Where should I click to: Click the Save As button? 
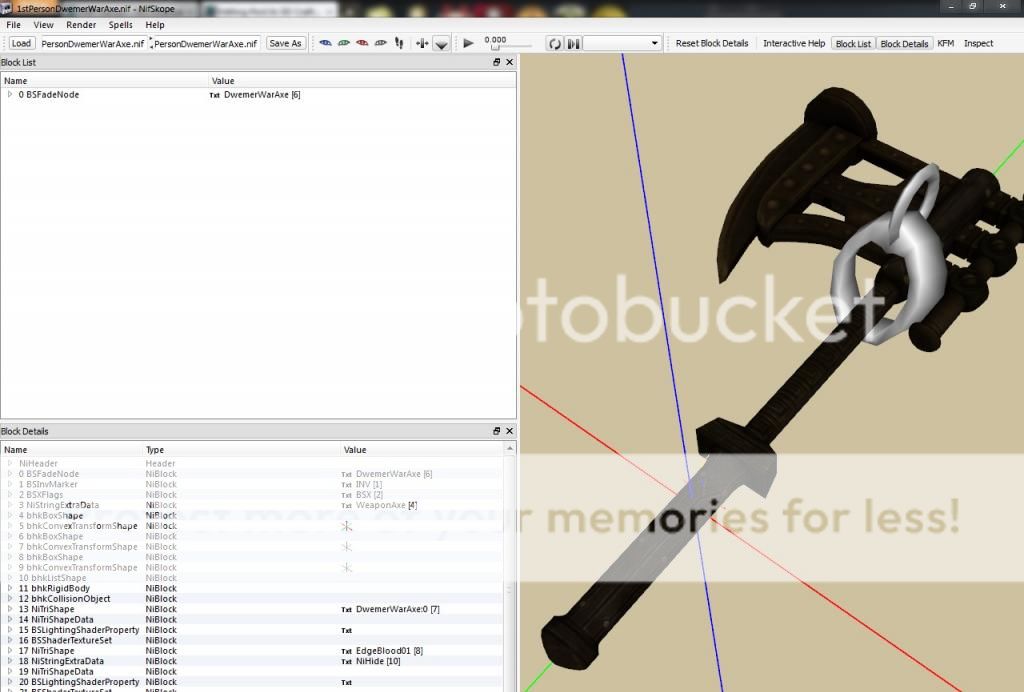click(285, 43)
